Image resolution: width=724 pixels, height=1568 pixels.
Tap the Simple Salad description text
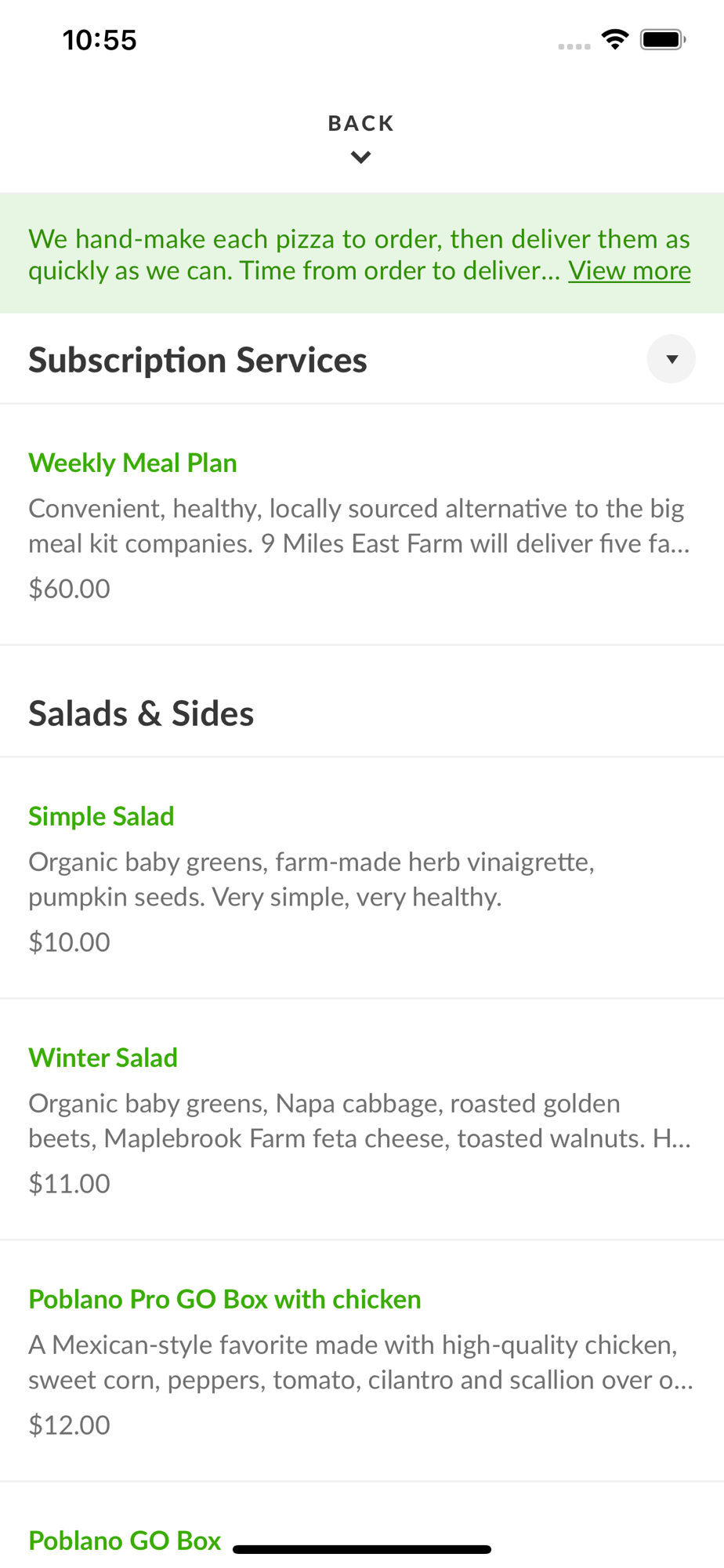(311, 879)
